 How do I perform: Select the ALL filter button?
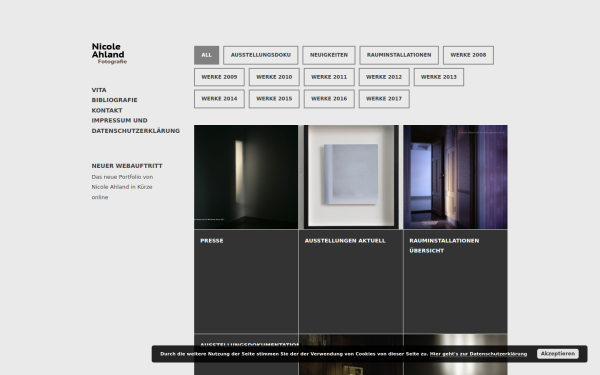[x=206, y=55]
